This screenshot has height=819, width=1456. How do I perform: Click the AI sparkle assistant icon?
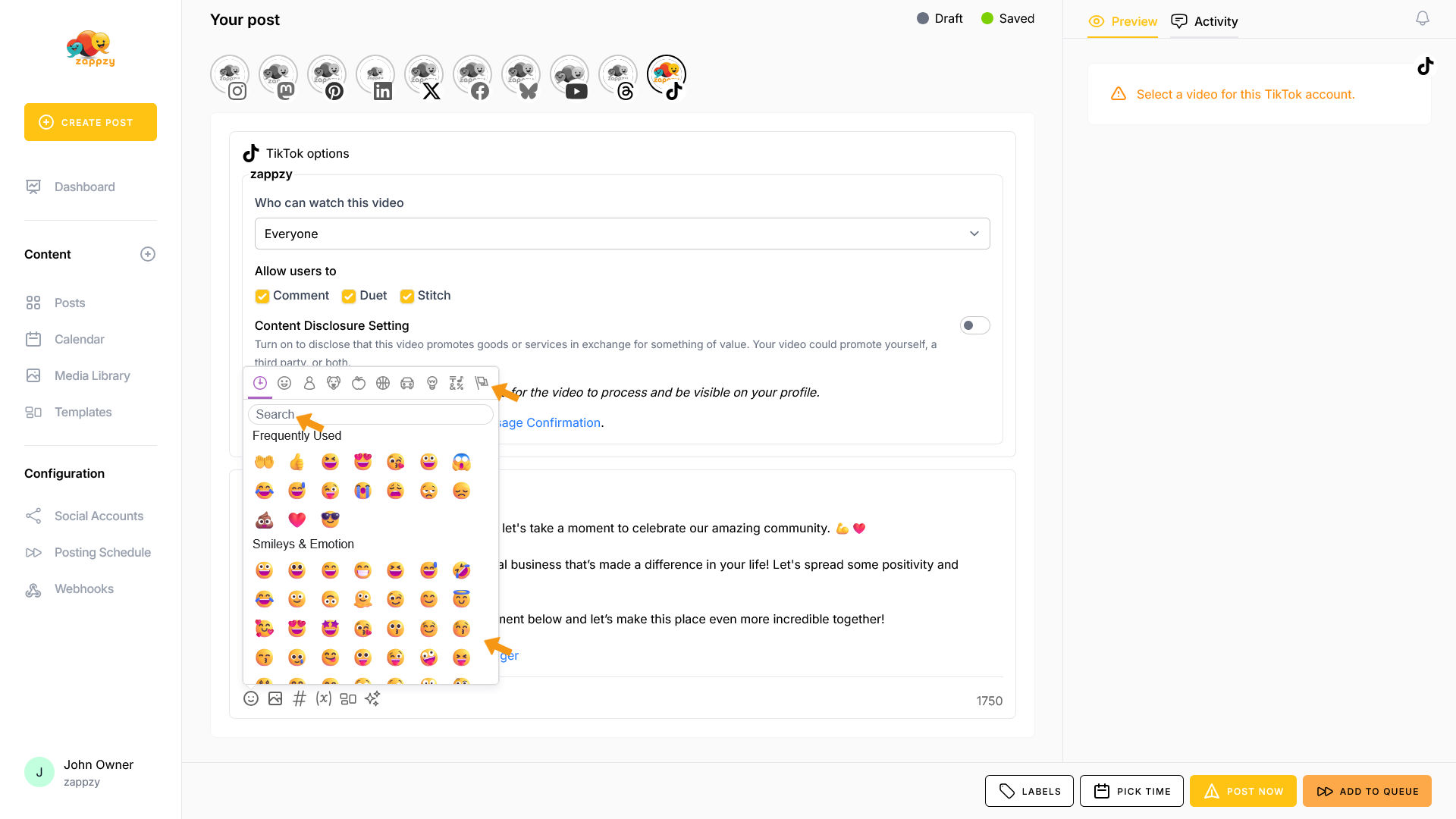coord(372,698)
